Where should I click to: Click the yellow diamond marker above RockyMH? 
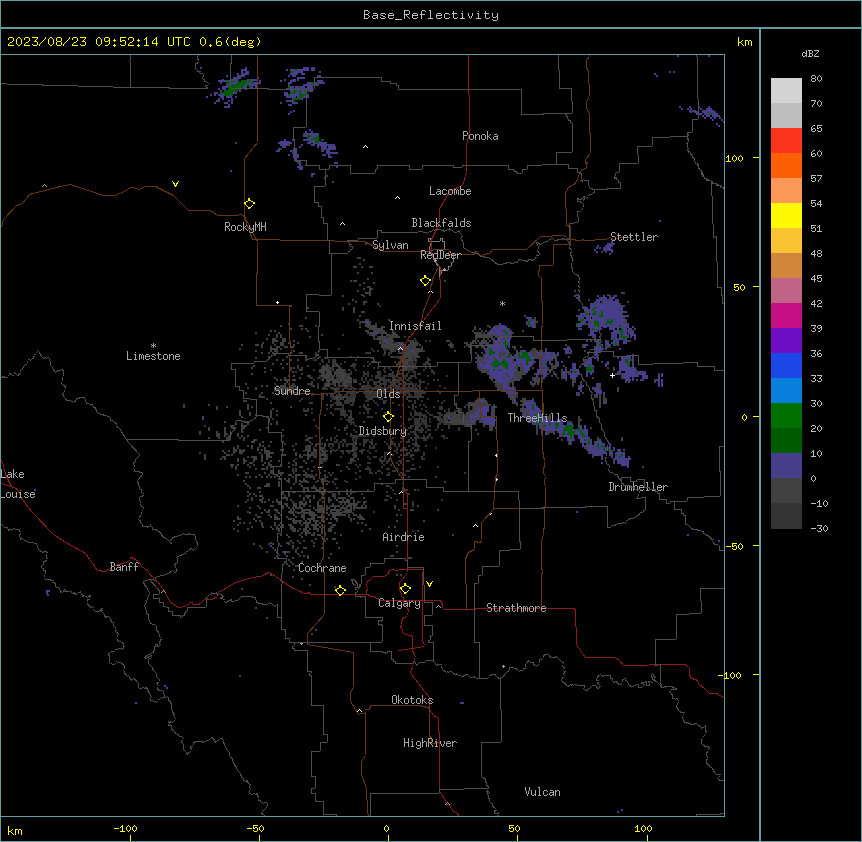[x=250, y=204]
